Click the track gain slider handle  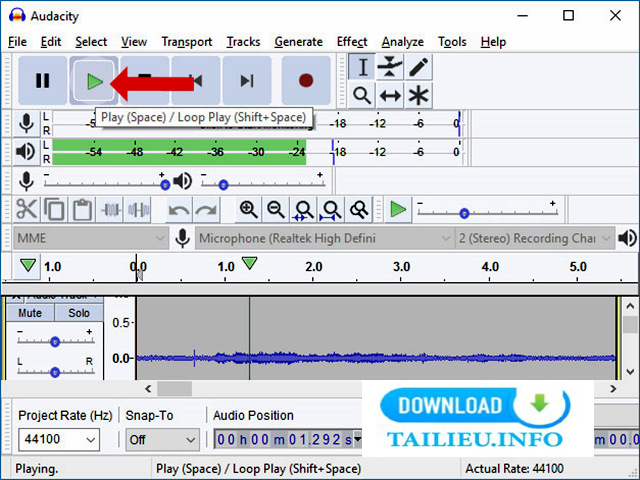pos(55,342)
